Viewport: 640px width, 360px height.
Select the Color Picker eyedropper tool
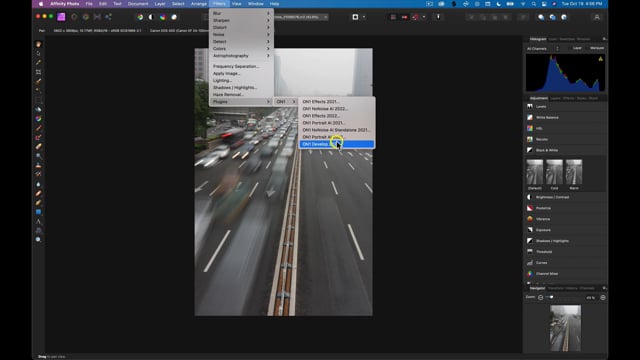[38, 62]
